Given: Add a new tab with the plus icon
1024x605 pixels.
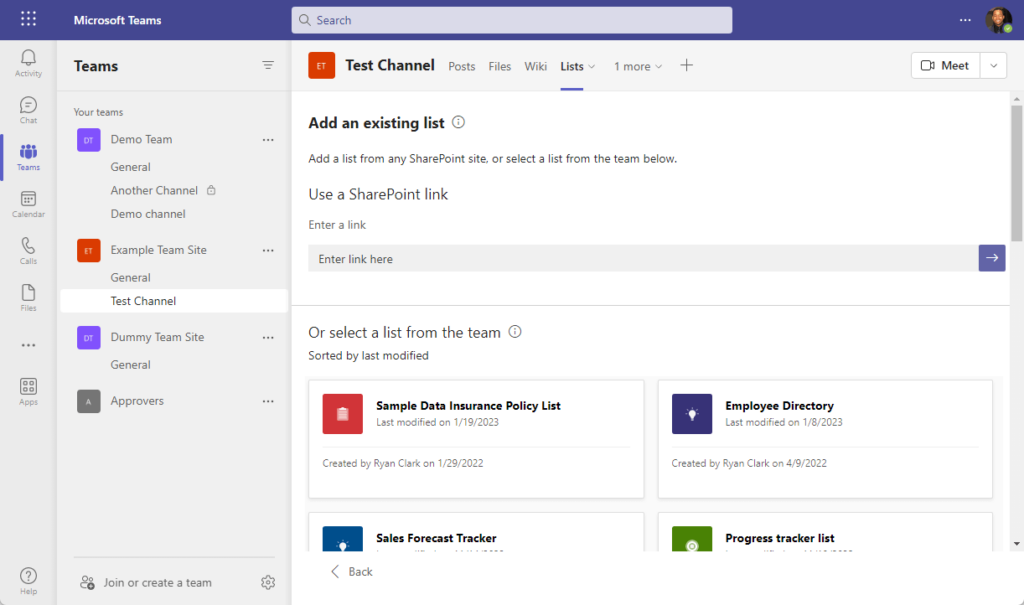Looking at the screenshot, I should pyautogui.click(x=686, y=65).
